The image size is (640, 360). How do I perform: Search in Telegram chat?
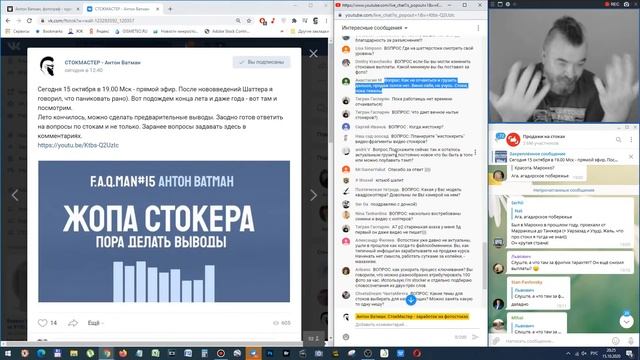tap(618, 140)
